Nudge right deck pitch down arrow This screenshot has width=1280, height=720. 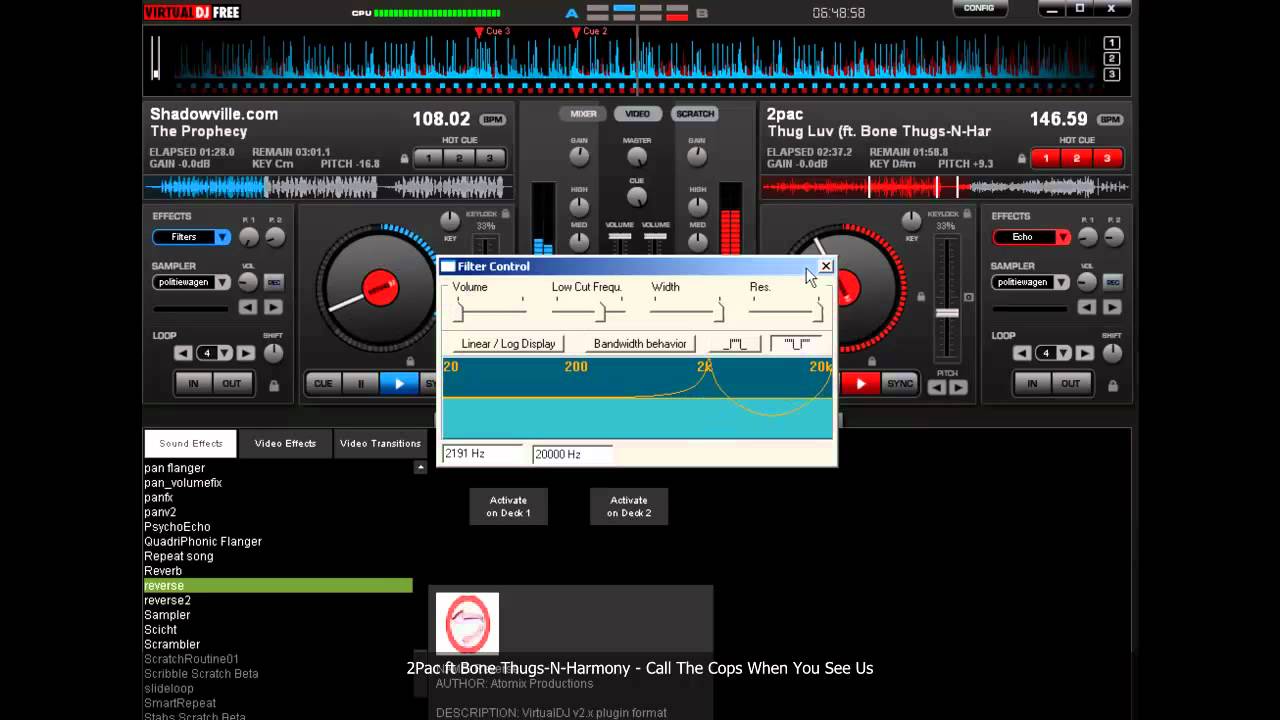pyautogui.click(x=938, y=387)
